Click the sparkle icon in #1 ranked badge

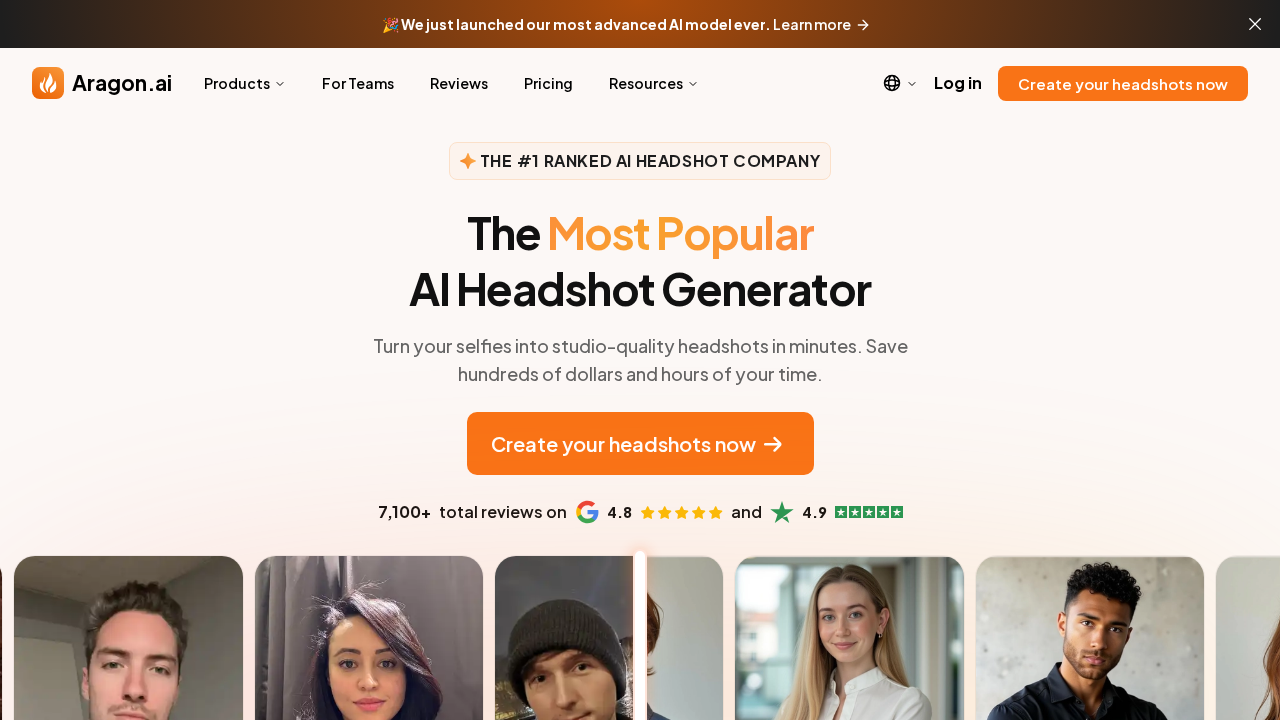(x=467, y=161)
